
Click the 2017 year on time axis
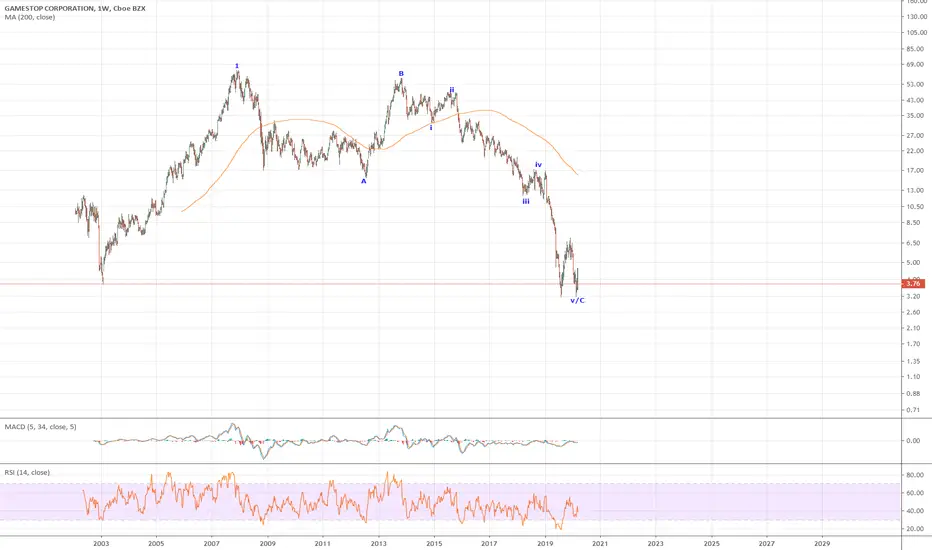point(489,543)
